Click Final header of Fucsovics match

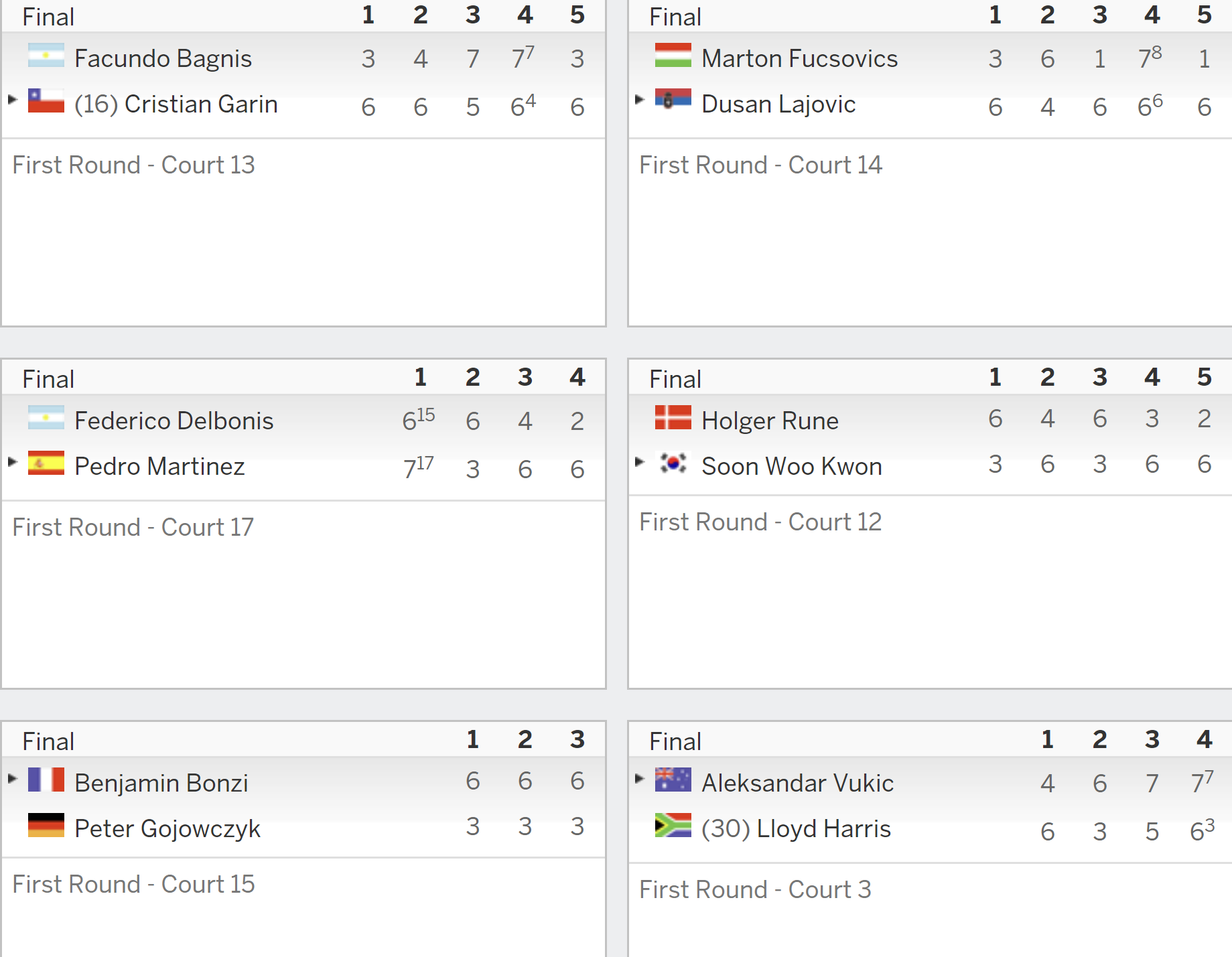(x=675, y=17)
